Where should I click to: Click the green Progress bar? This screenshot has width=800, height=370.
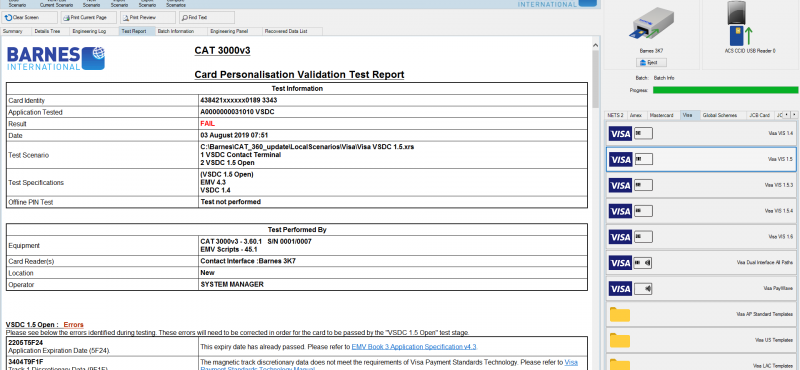[725, 90]
